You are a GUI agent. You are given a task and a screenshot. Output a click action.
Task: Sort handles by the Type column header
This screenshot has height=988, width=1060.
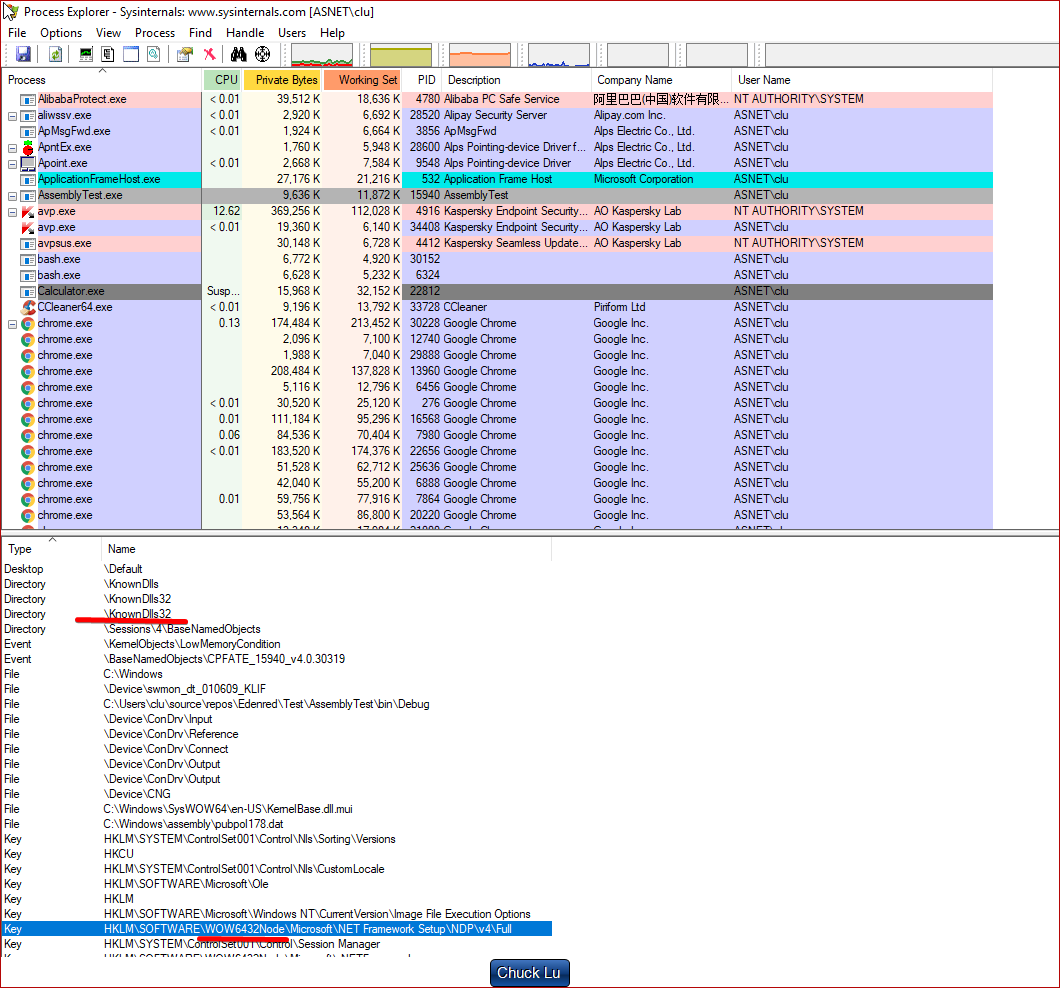pyautogui.click(x=51, y=549)
